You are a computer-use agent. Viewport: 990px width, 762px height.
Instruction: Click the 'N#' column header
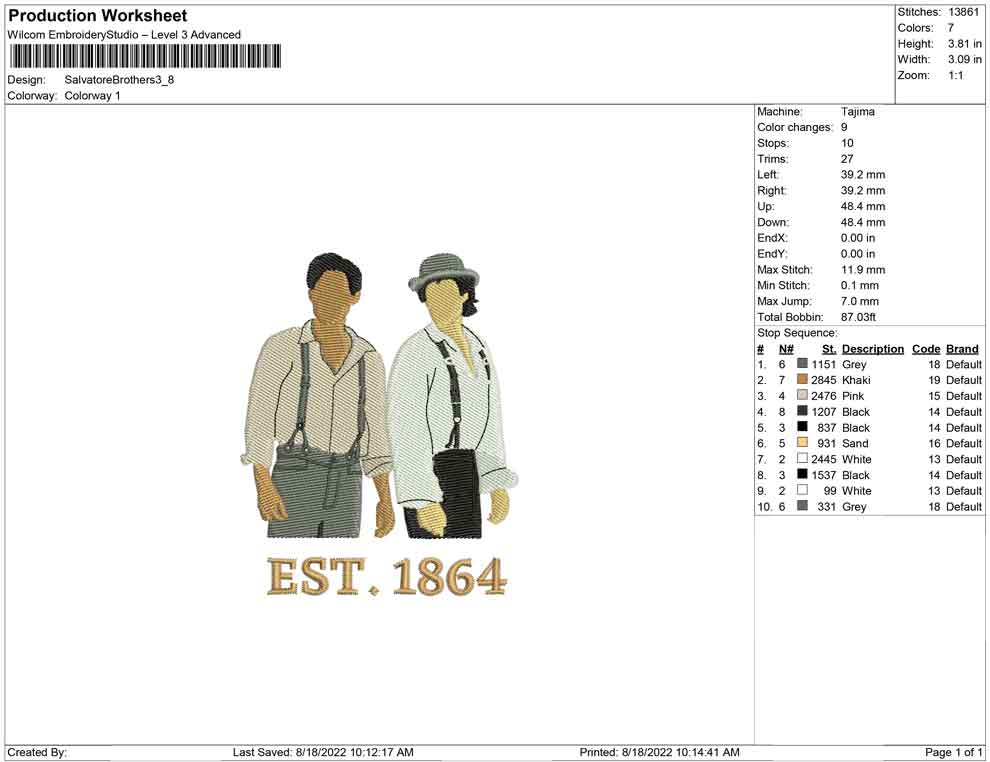[786, 349]
